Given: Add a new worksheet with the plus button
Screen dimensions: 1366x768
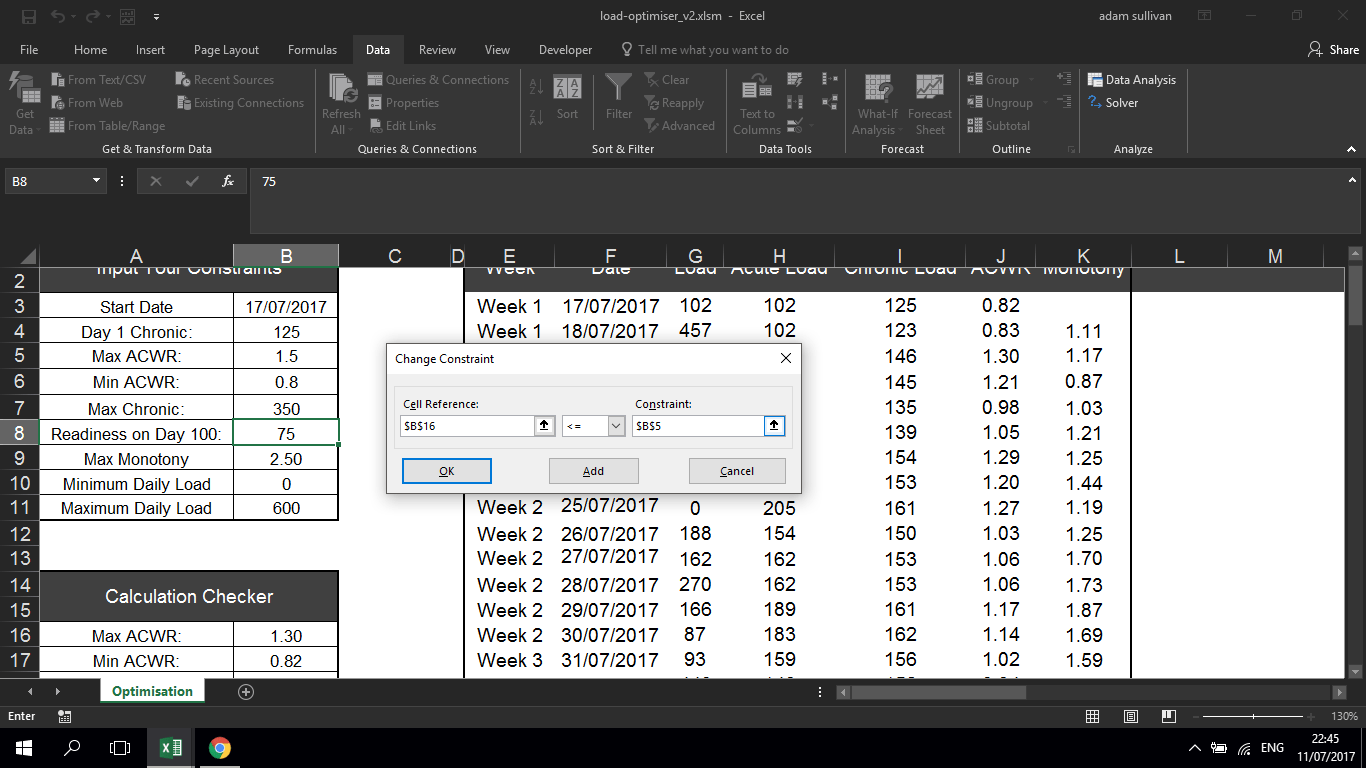Looking at the screenshot, I should [246, 690].
